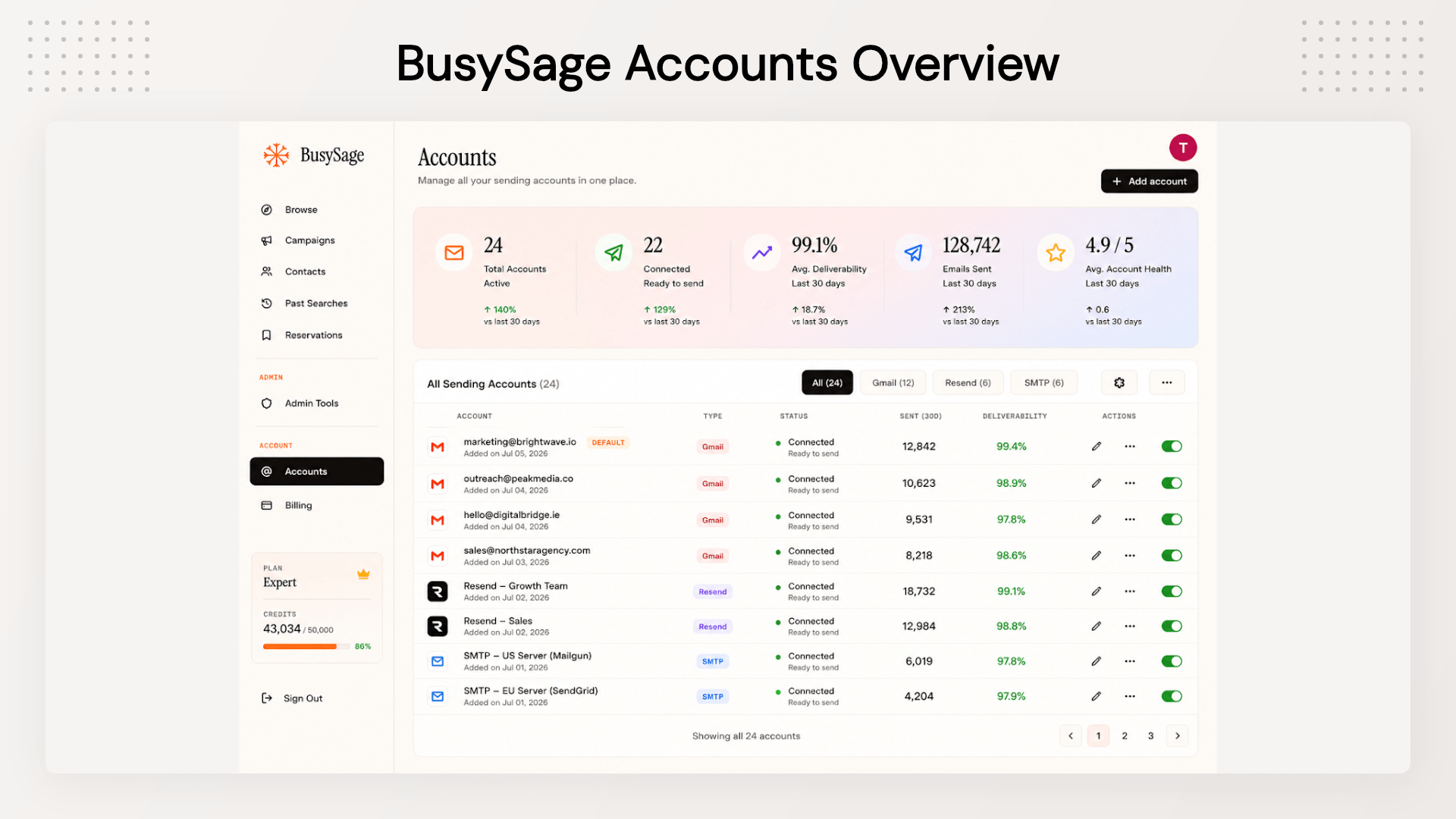Click Resend logo for Growth Team row
1456x819 pixels.
pyautogui.click(x=438, y=591)
